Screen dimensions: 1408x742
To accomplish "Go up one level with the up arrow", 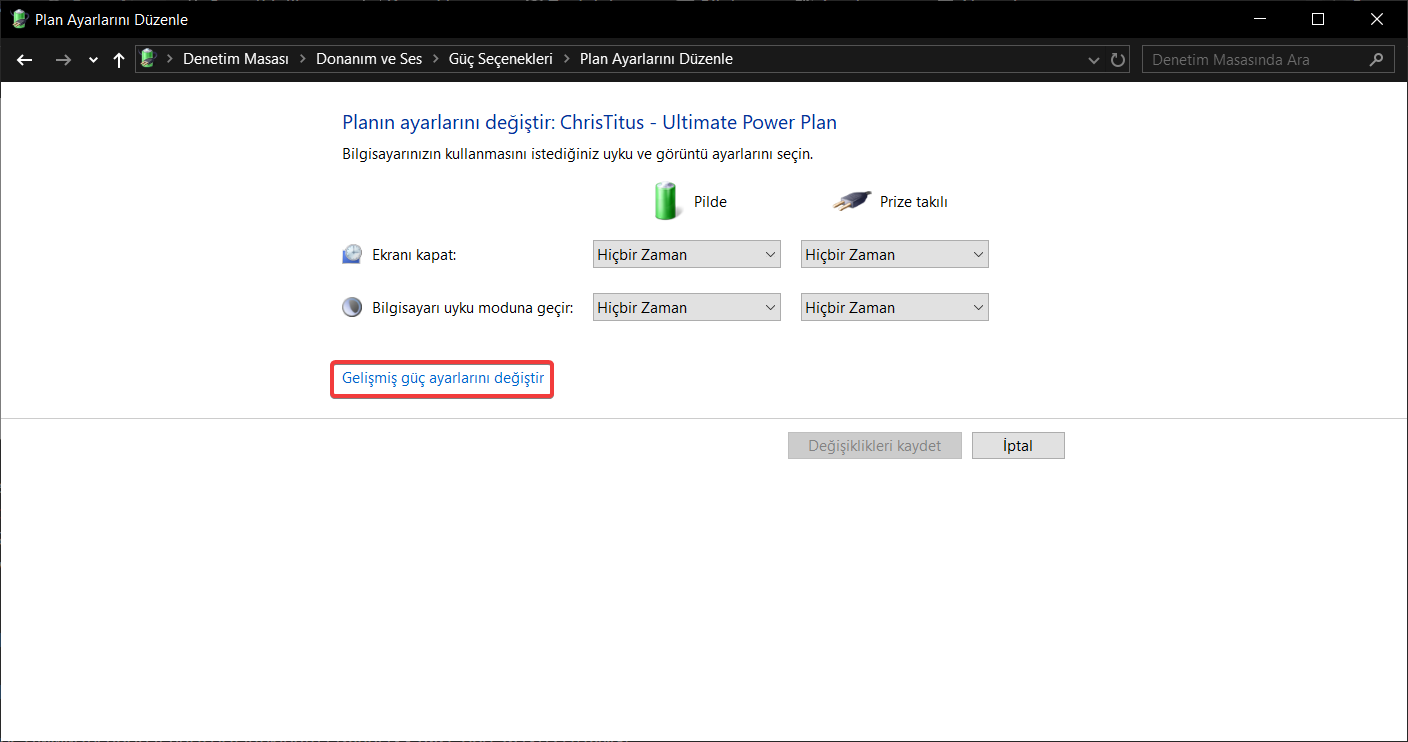I will tap(119, 60).
